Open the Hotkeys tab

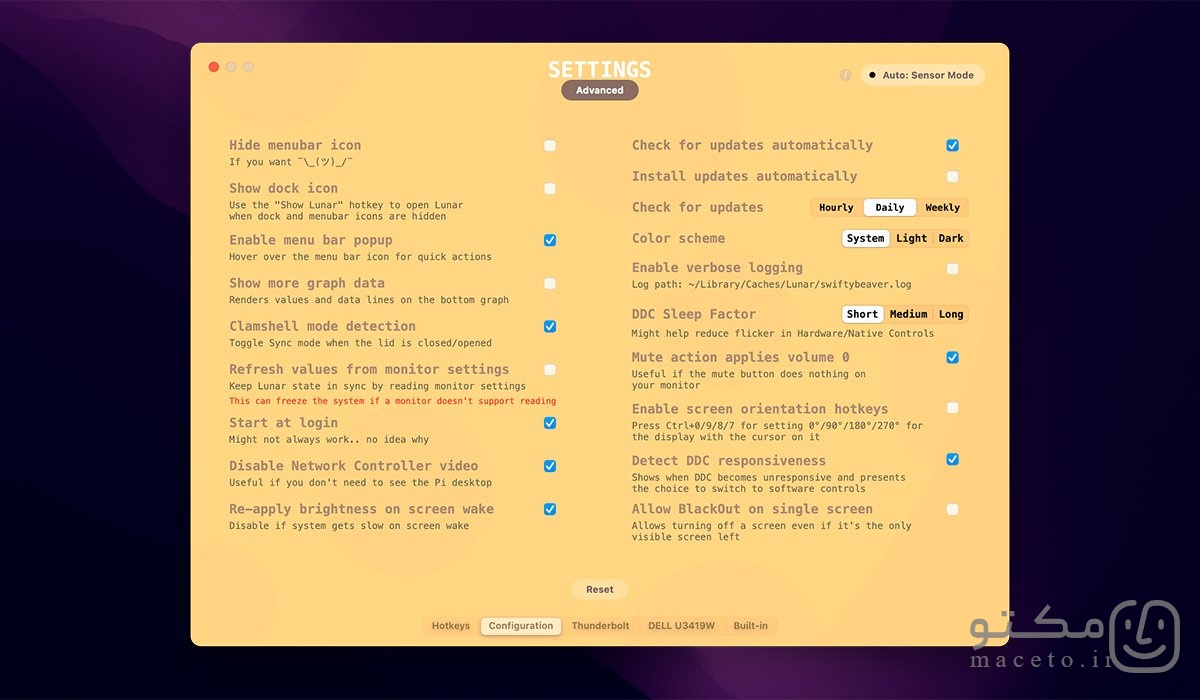(x=451, y=626)
